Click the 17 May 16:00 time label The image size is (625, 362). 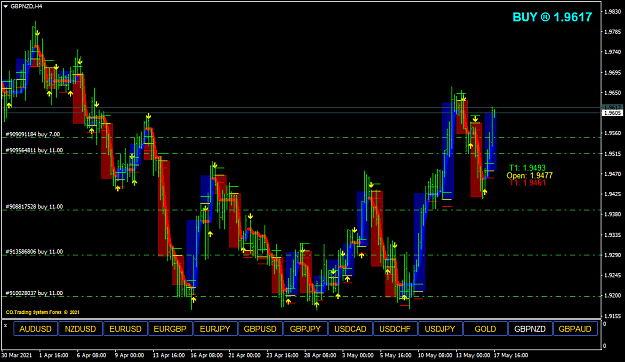511,355
